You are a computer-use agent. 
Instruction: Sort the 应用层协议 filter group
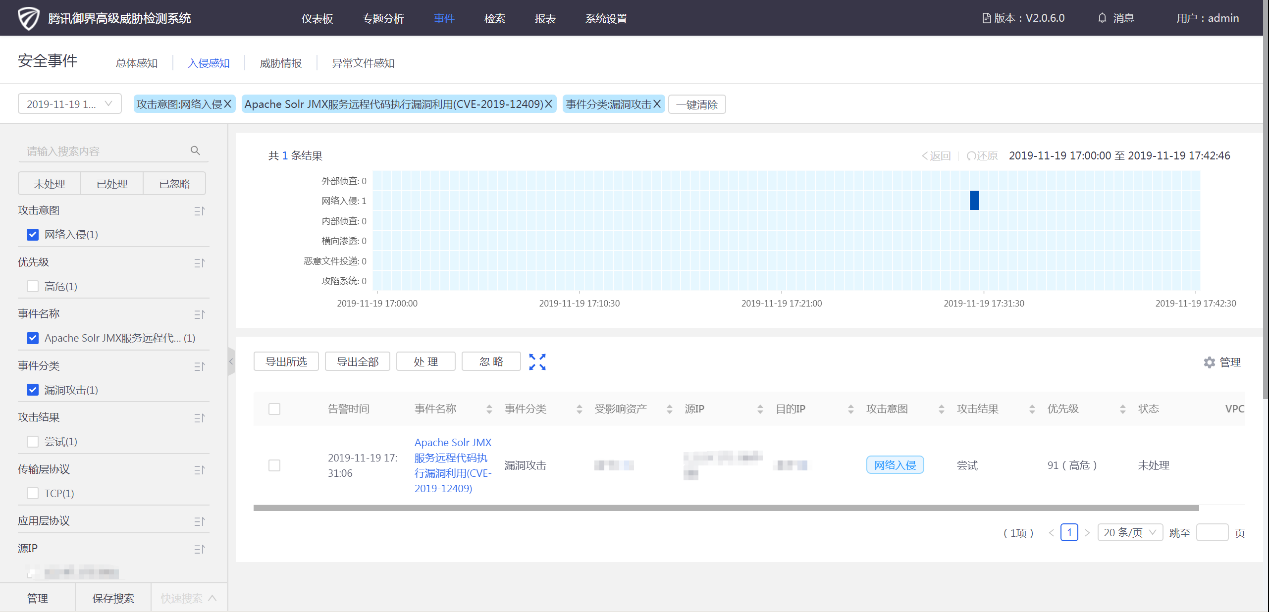click(199, 521)
